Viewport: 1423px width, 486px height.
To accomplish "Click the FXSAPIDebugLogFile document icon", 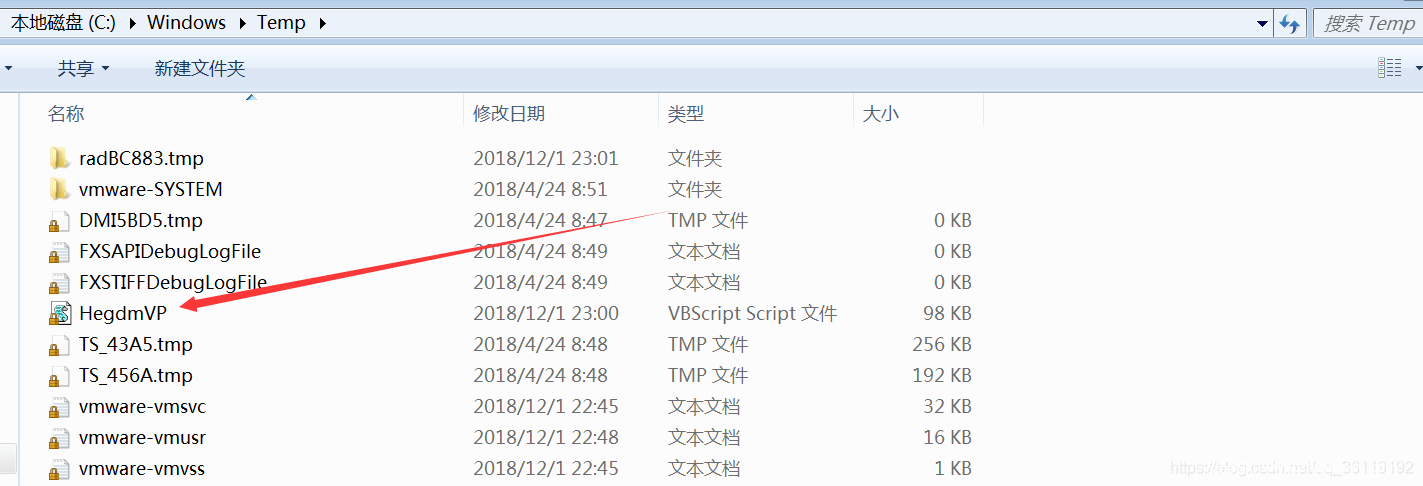I will (x=60, y=252).
